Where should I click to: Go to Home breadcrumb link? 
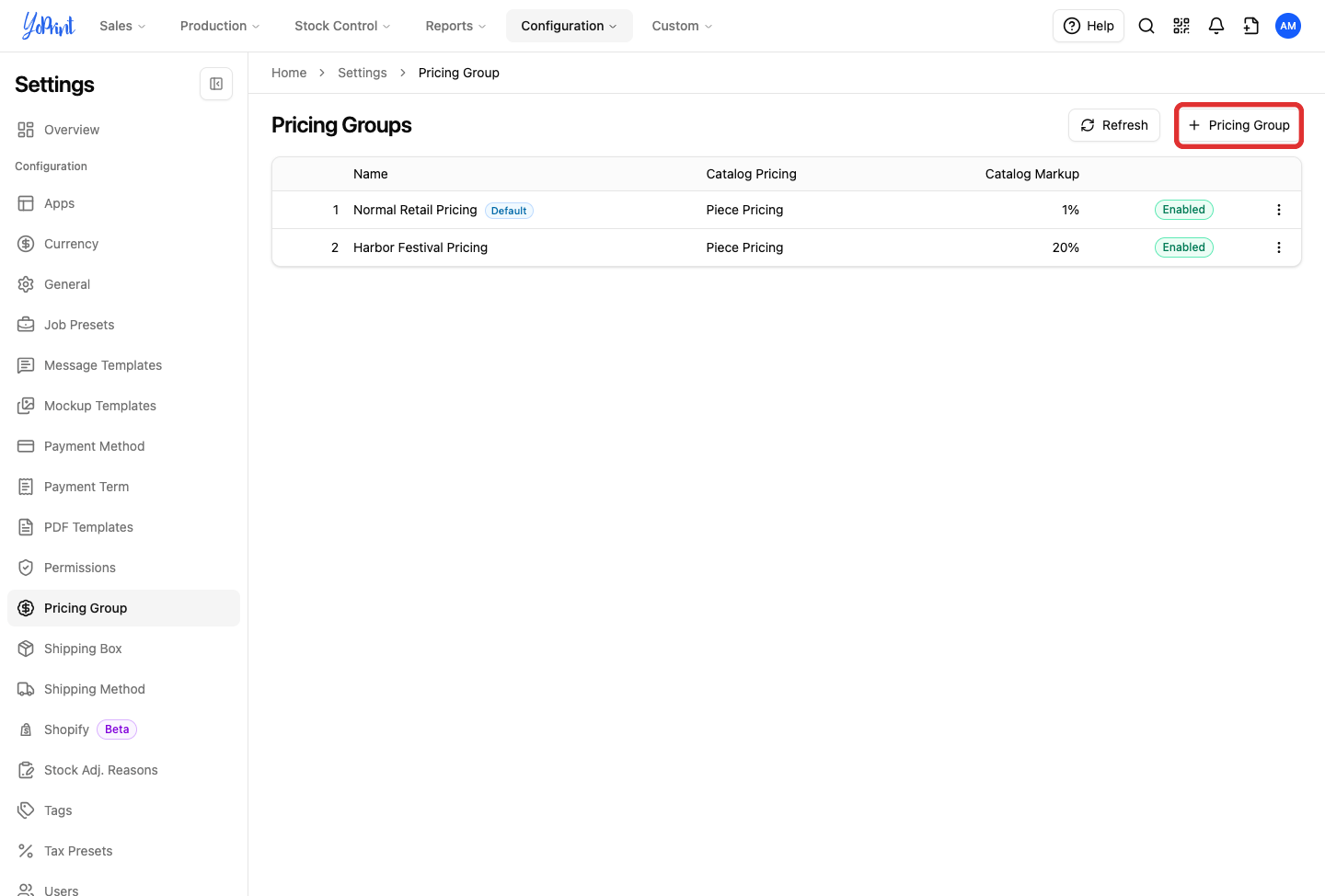click(x=289, y=73)
